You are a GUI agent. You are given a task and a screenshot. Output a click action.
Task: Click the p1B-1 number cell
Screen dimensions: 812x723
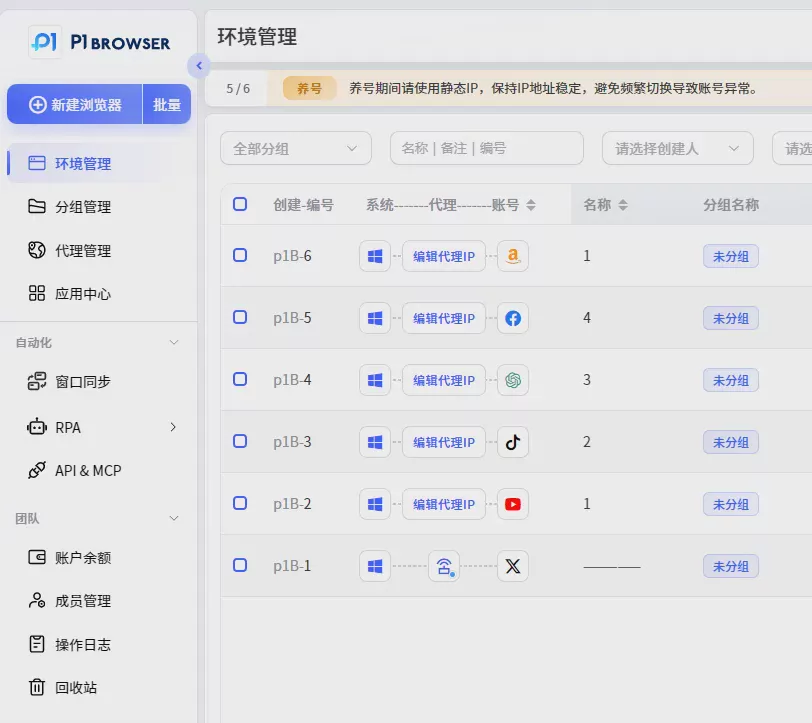(292, 566)
